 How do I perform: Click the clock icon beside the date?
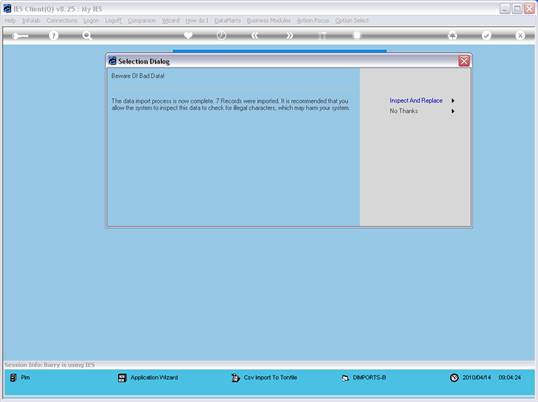454,378
